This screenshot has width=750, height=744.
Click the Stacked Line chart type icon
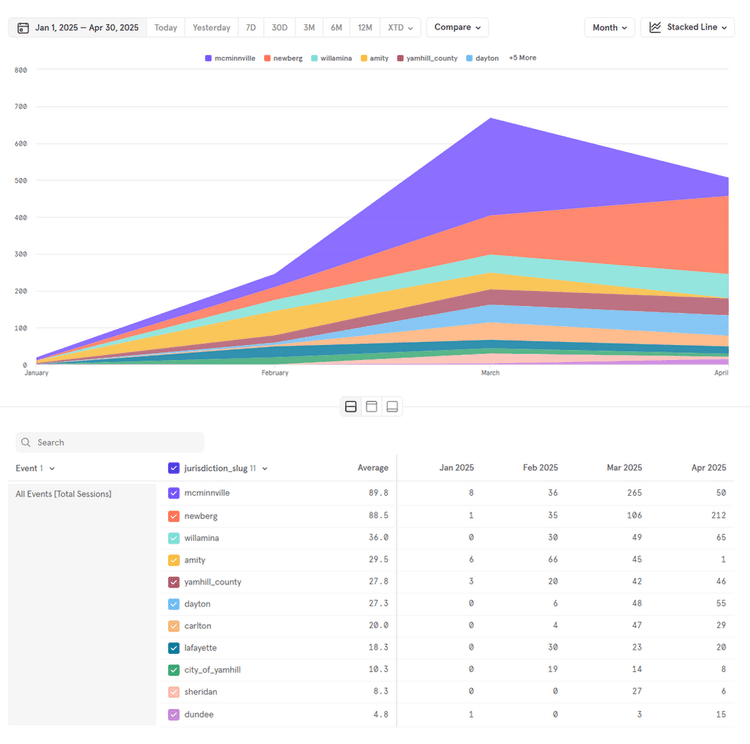(655, 27)
